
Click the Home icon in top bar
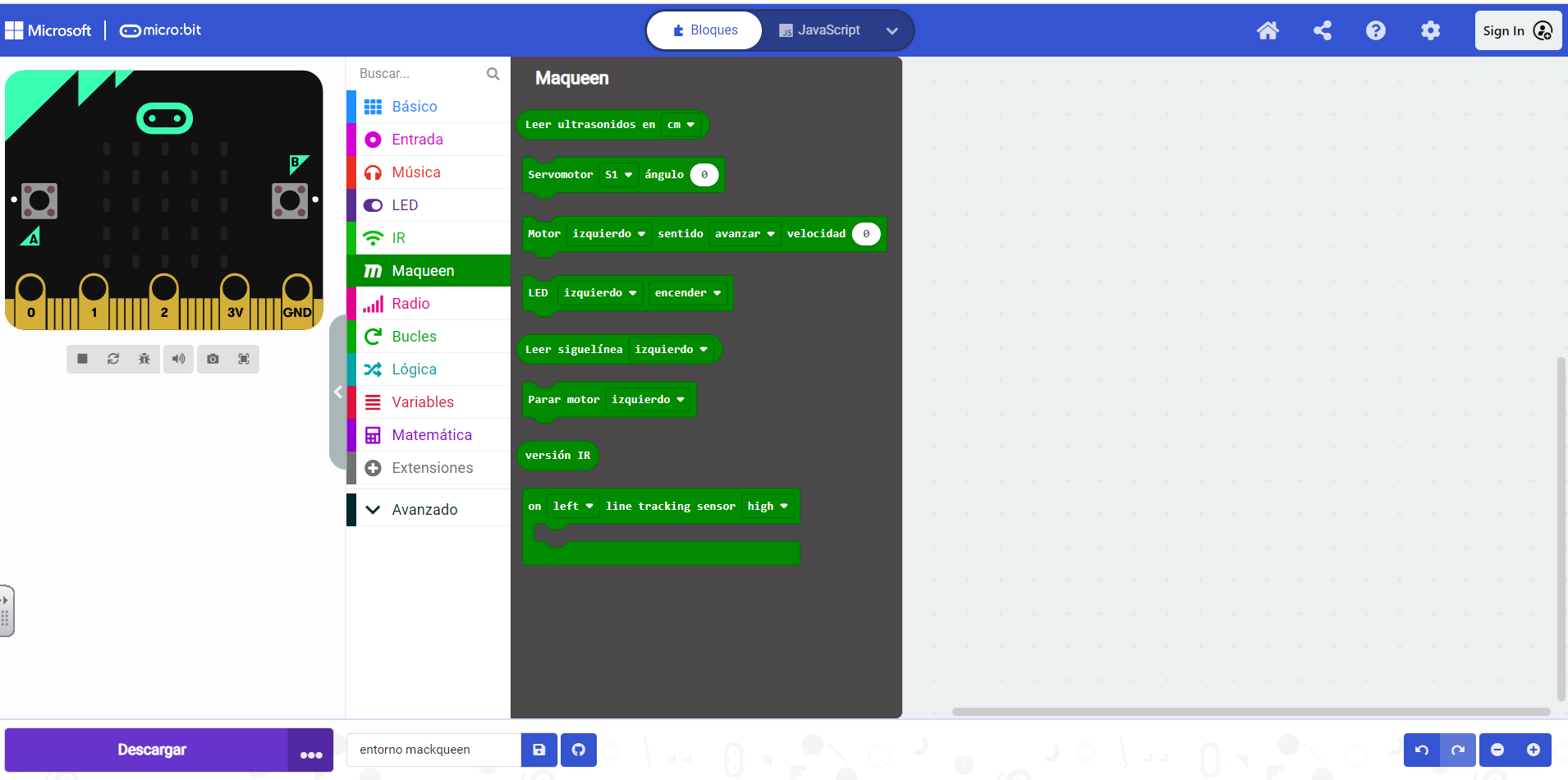pos(1268,30)
